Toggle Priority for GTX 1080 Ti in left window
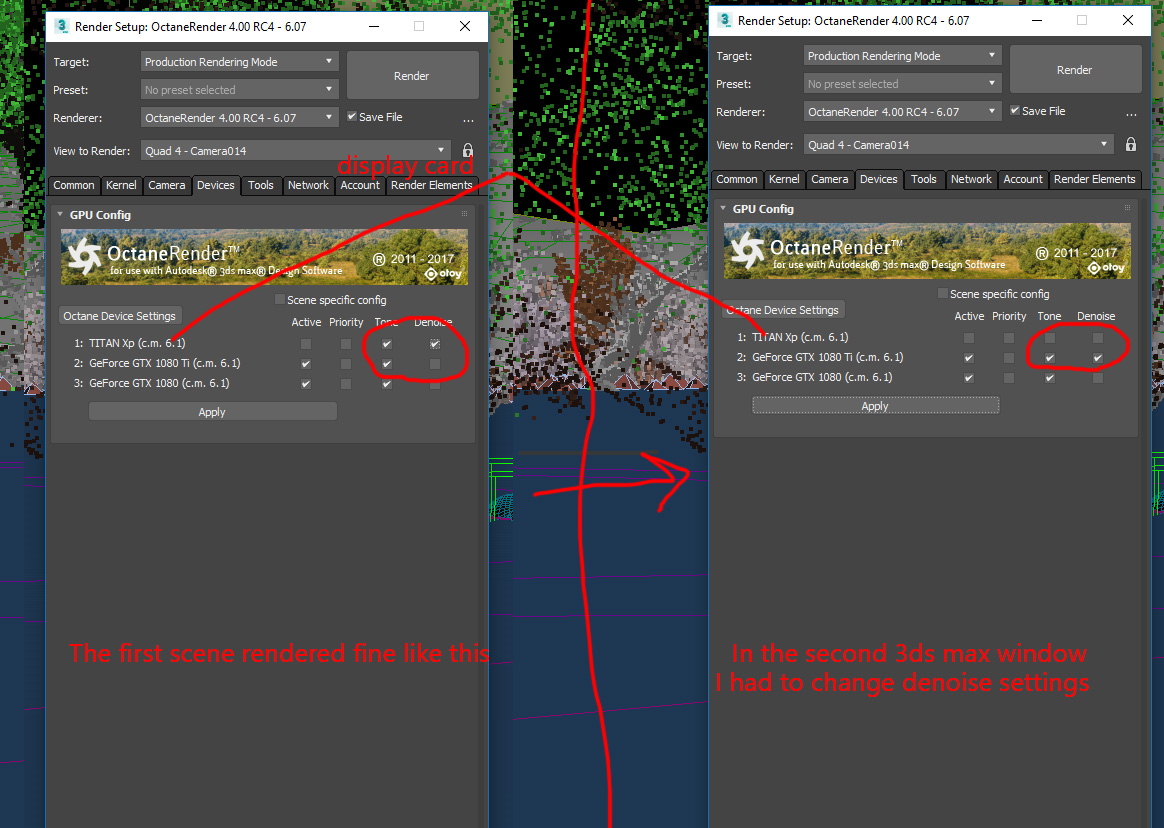This screenshot has height=828, width=1164. pos(346,364)
